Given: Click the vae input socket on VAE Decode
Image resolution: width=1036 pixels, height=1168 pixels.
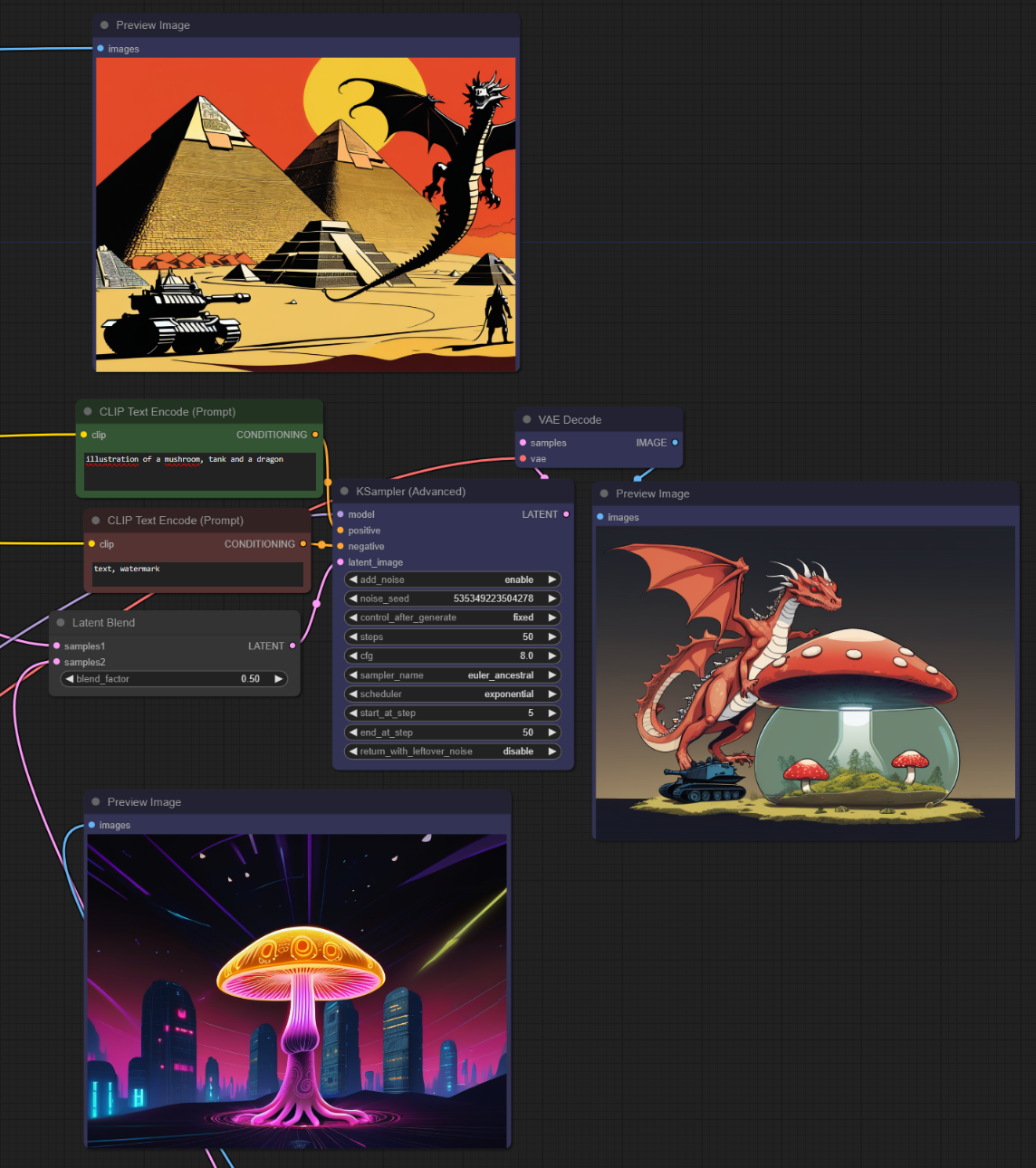Looking at the screenshot, I should point(523,459).
